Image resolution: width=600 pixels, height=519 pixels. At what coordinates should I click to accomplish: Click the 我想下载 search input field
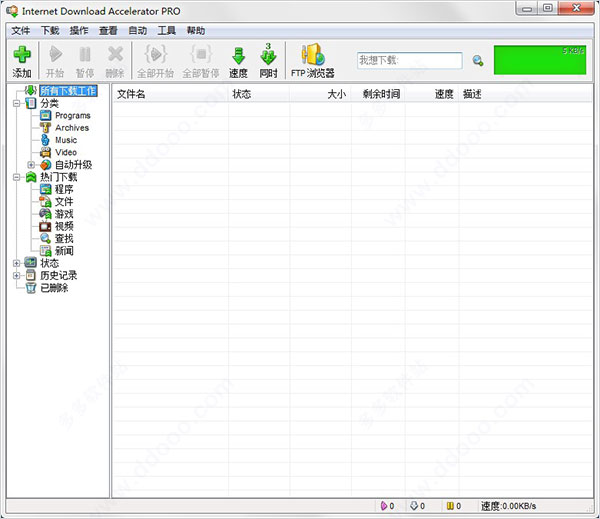click(409, 60)
